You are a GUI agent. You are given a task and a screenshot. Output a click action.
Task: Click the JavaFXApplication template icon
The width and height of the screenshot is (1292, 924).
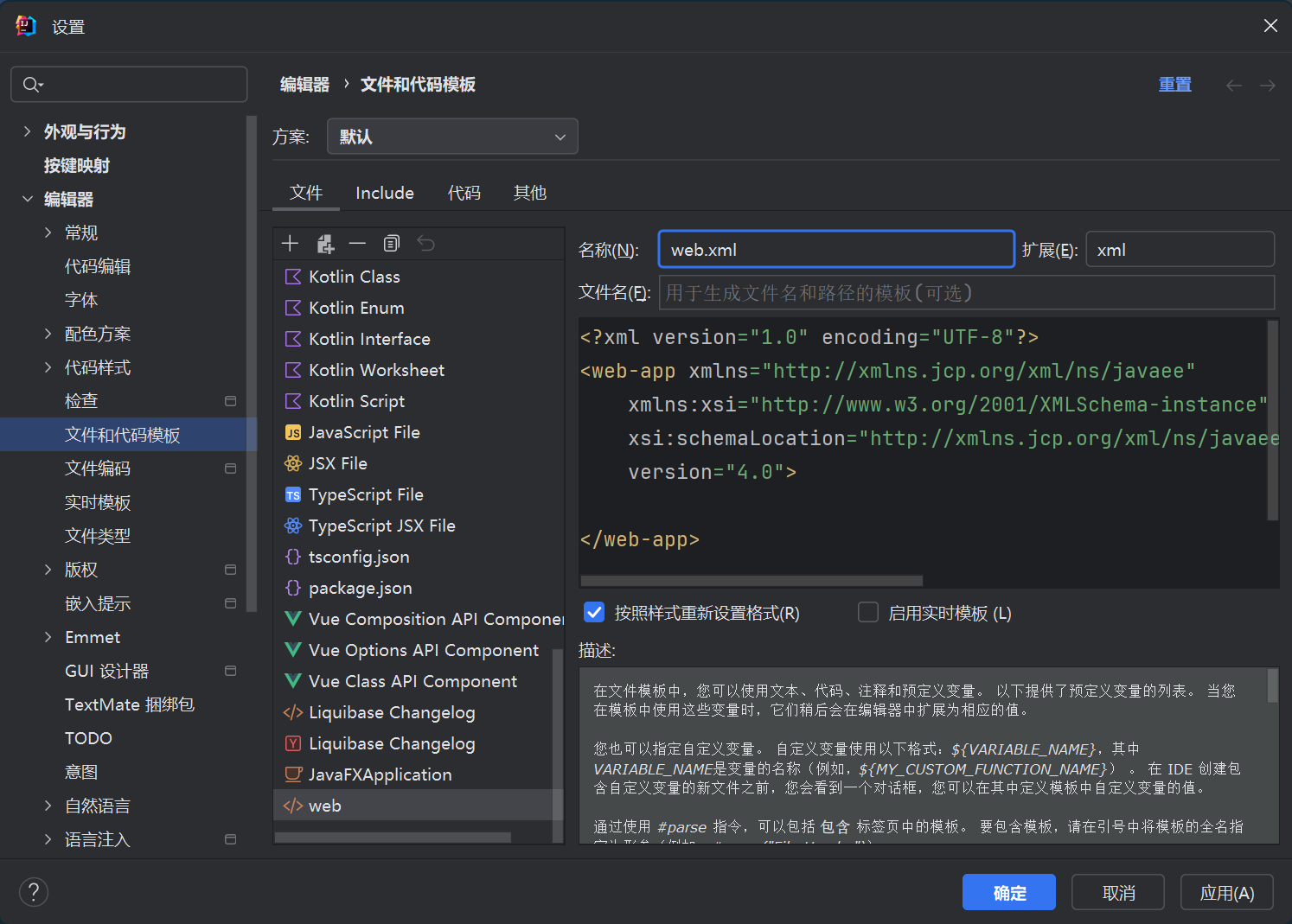tap(293, 774)
